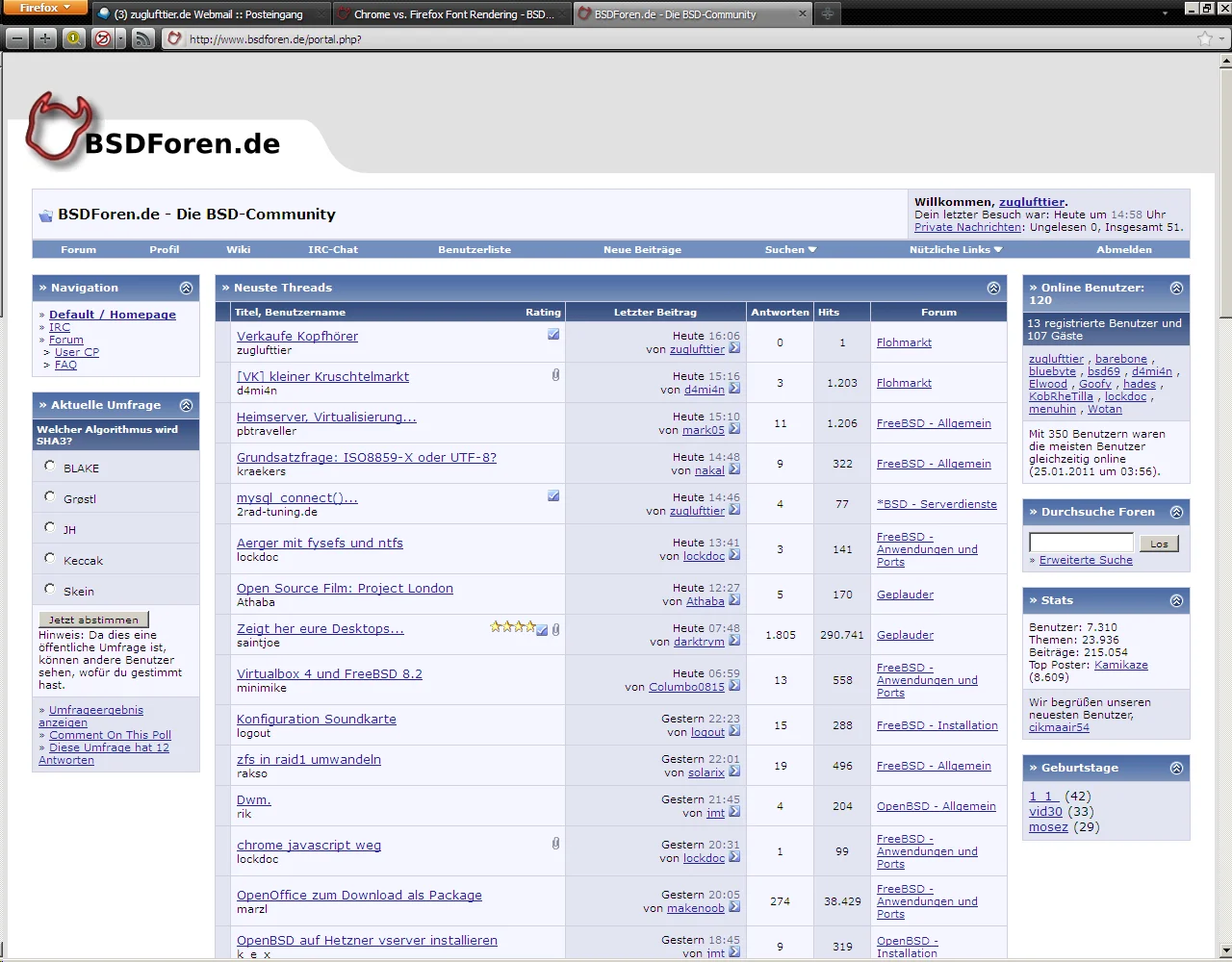Open the Suchen dropdown menu
1232x962 pixels.
coord(790,249)
